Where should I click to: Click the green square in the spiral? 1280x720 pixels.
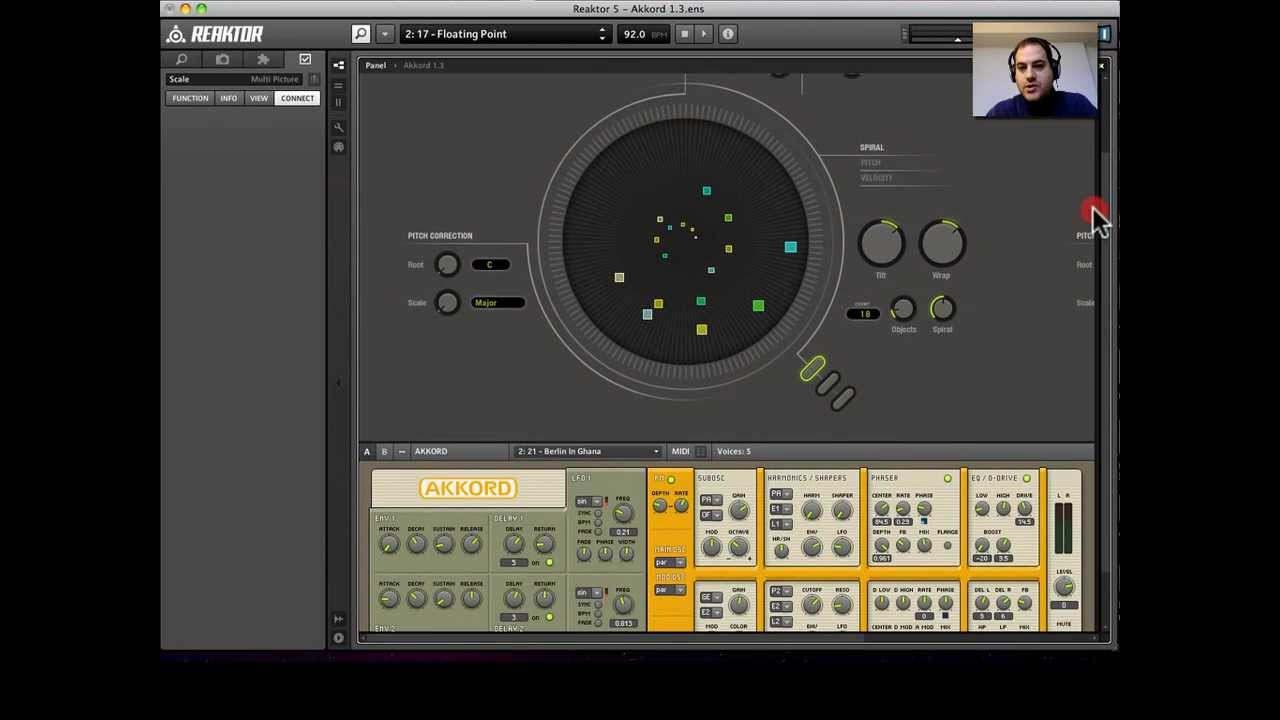pos(758,306)
